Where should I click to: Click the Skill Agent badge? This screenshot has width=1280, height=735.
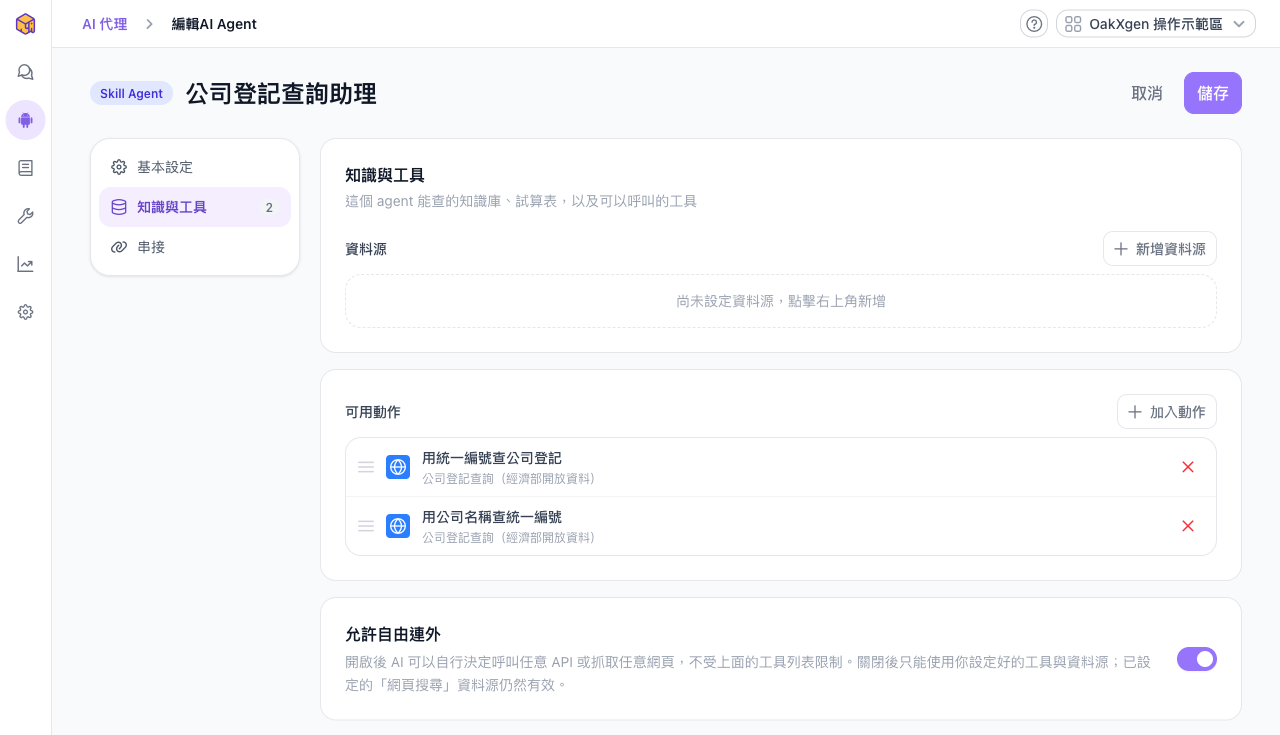click(x=131, y=93)
